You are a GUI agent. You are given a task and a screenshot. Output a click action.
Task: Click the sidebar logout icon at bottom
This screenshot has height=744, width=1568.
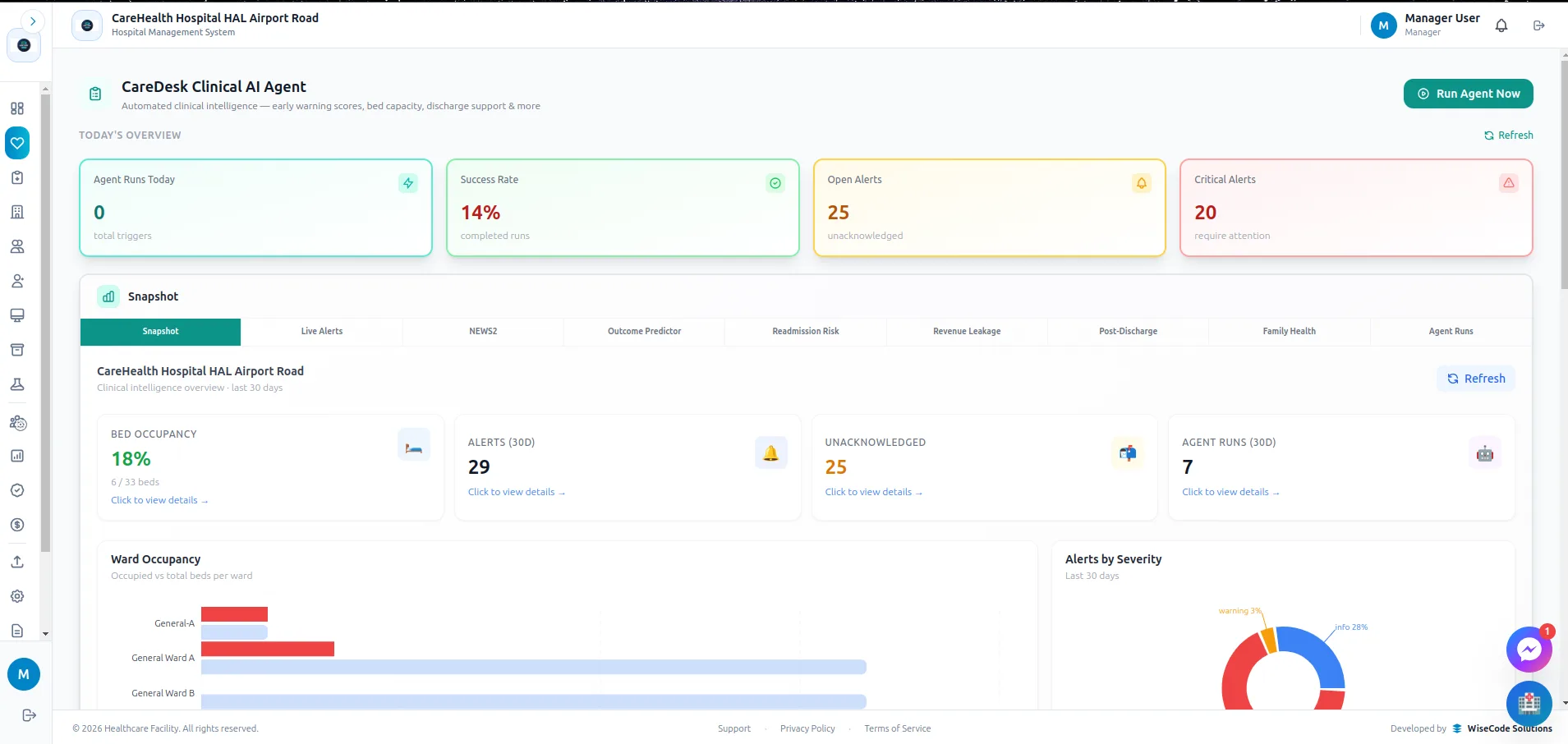[x=29, y=715]
